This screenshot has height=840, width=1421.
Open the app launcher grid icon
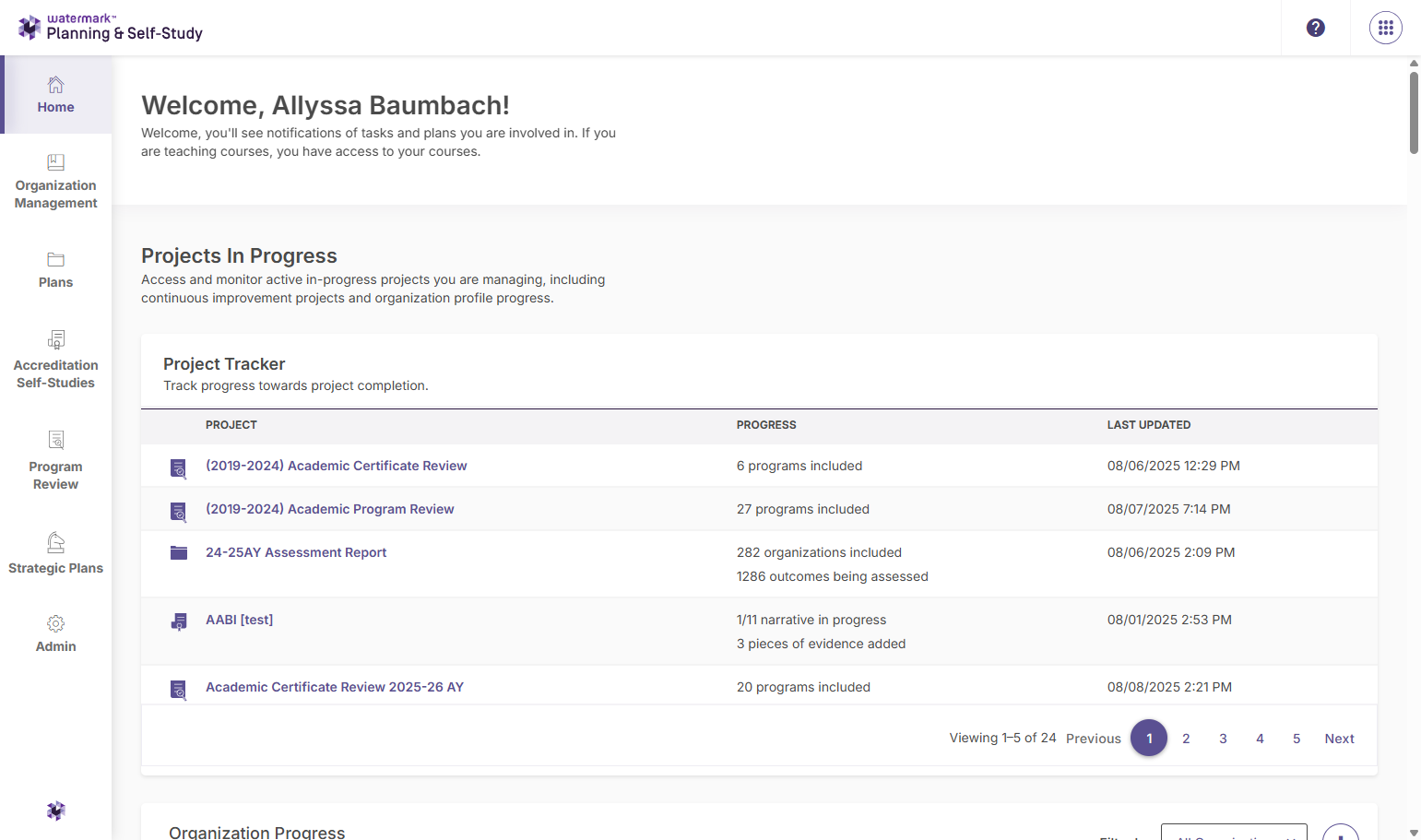1386,28
